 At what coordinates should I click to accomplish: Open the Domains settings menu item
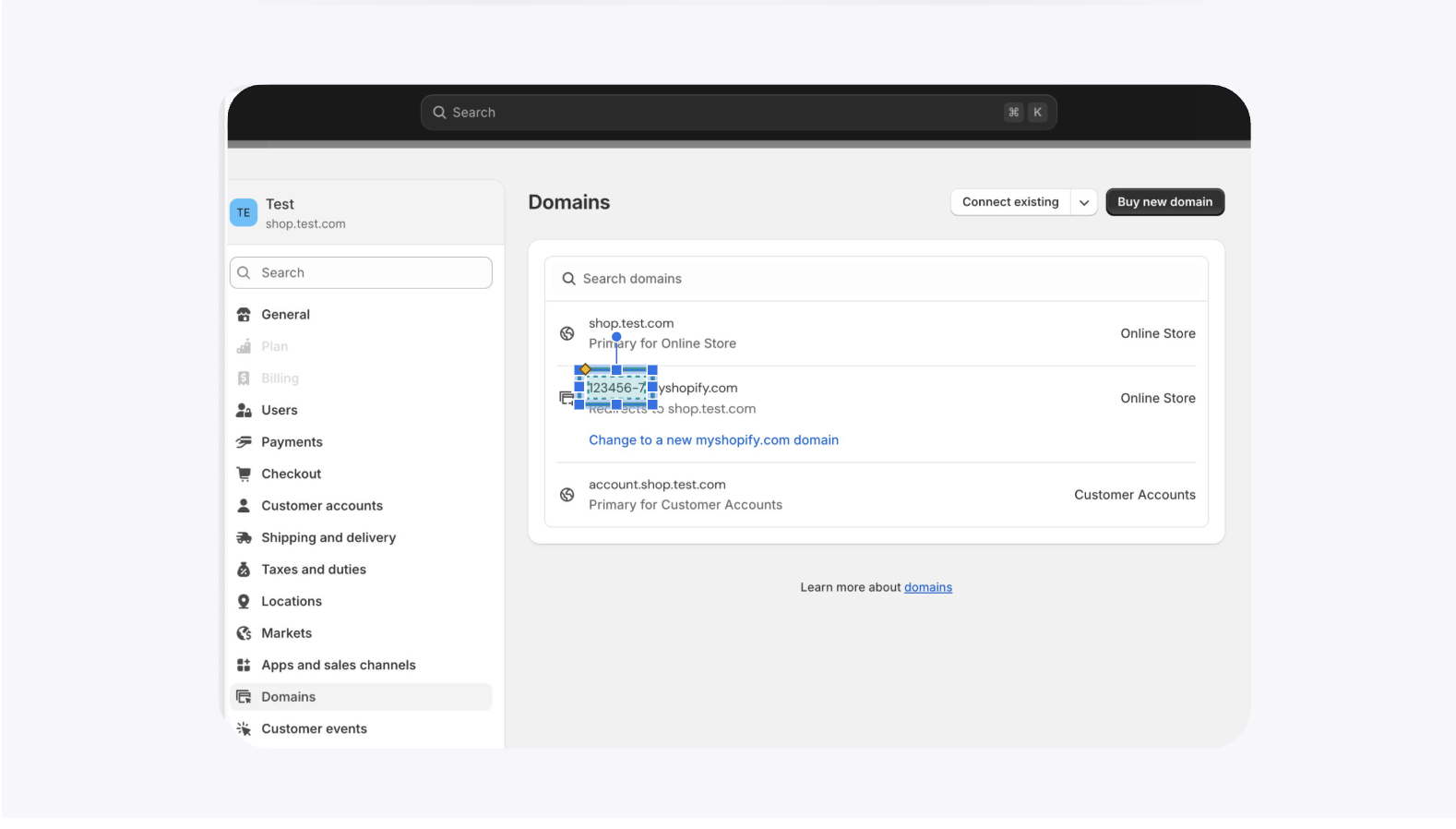click(288, 697)
